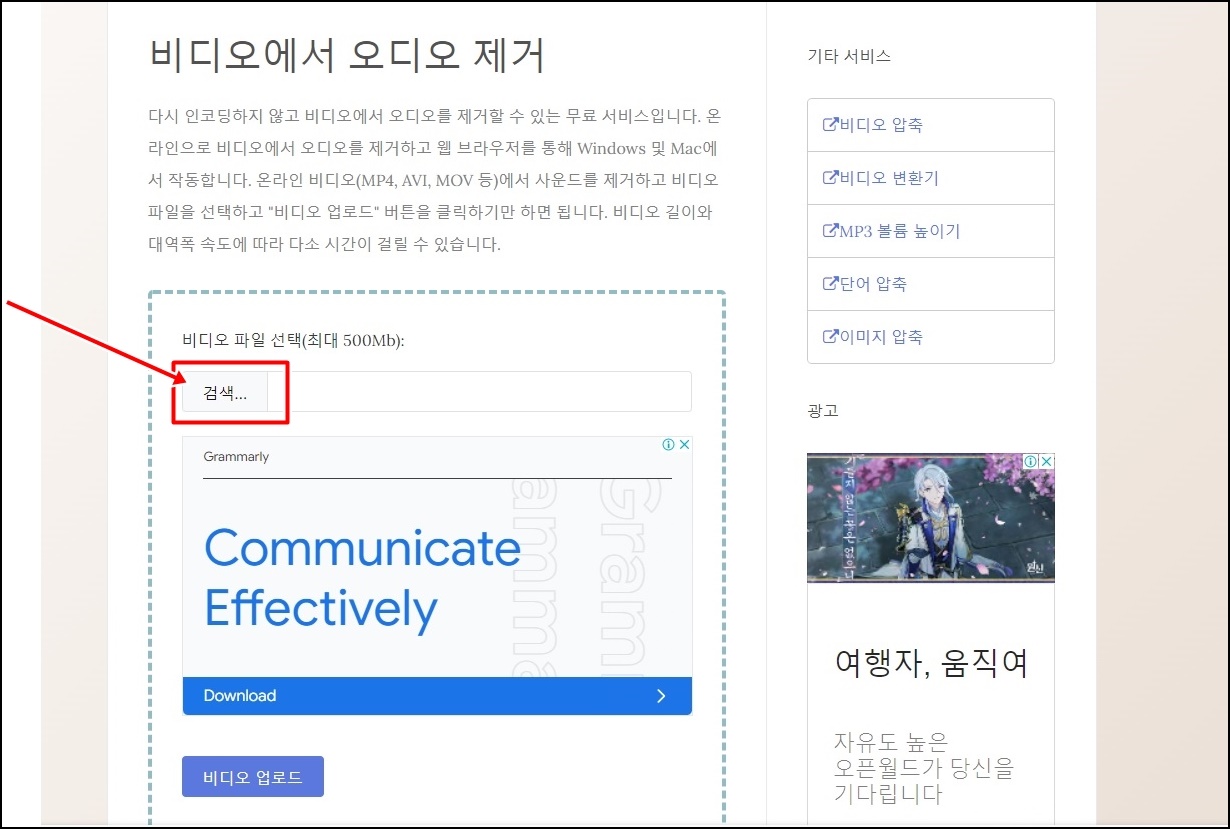Click the 비디오 업로드 button
Screen dimensions: 1230x829
point(253,777)
